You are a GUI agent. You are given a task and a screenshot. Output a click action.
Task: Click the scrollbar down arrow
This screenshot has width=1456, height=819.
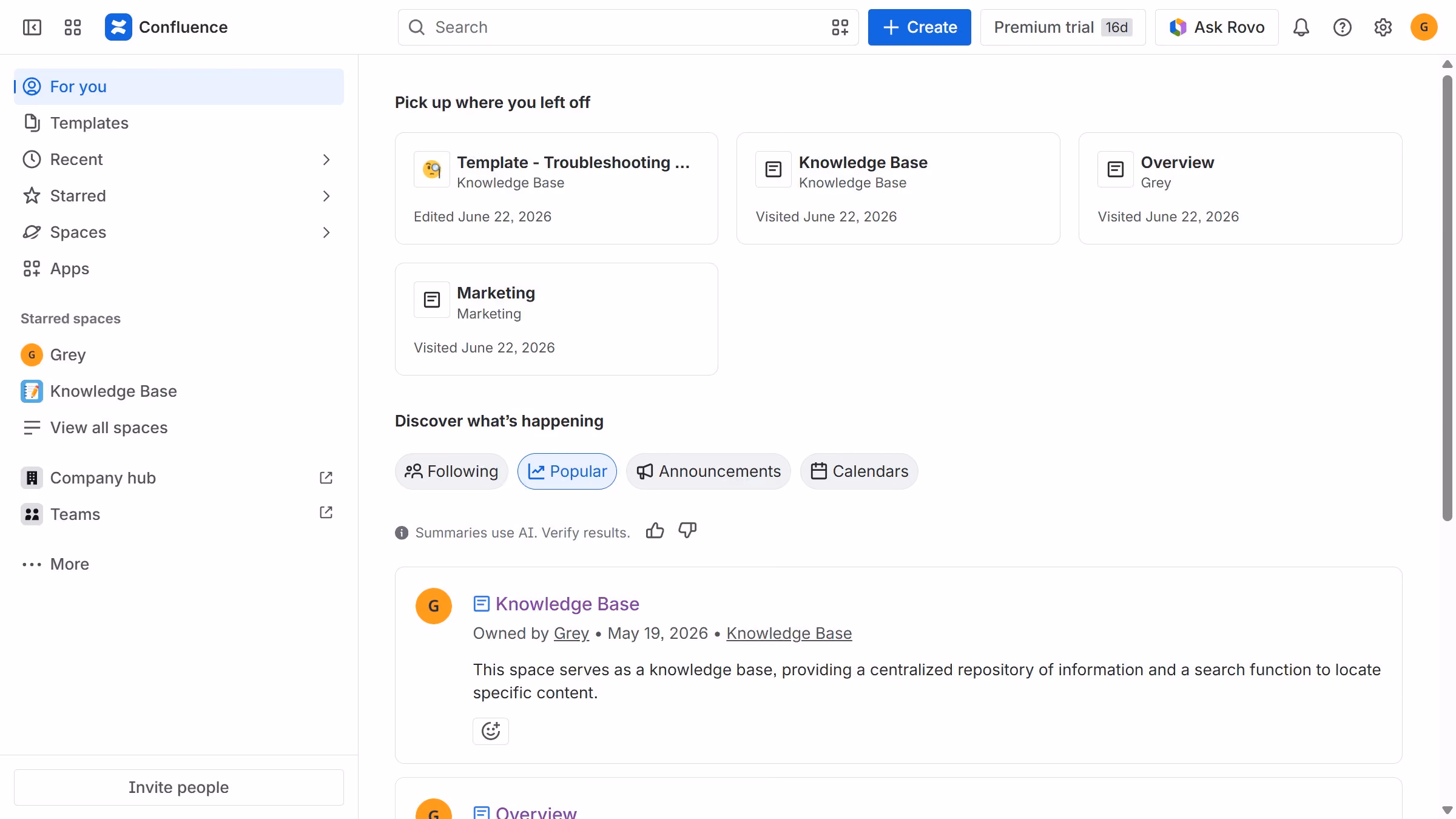click(x=1448, y=811)
